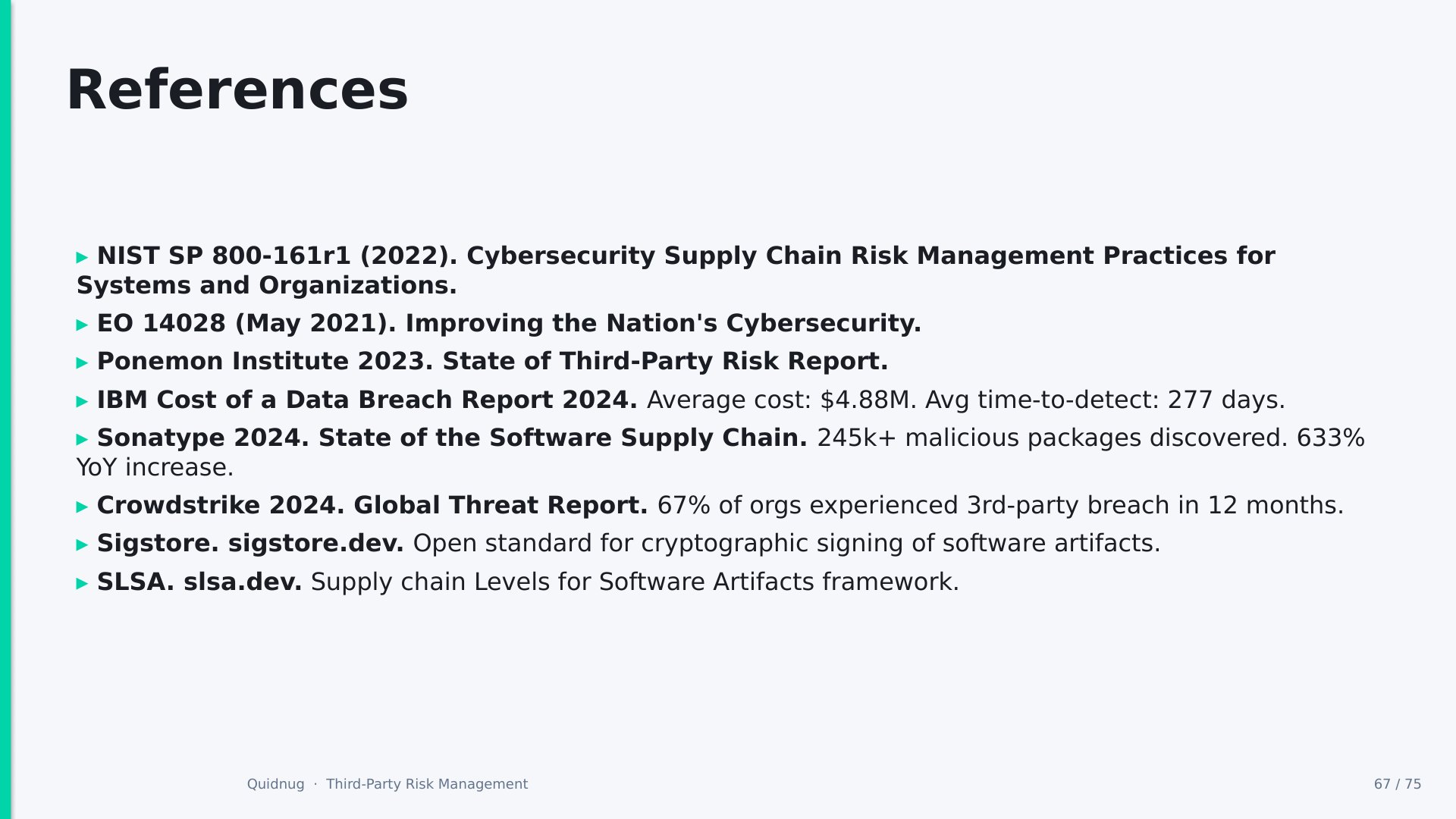Select the Ponemon State of Third-Party Risk reference
The image size is (1456, 819).
[492, 362]
